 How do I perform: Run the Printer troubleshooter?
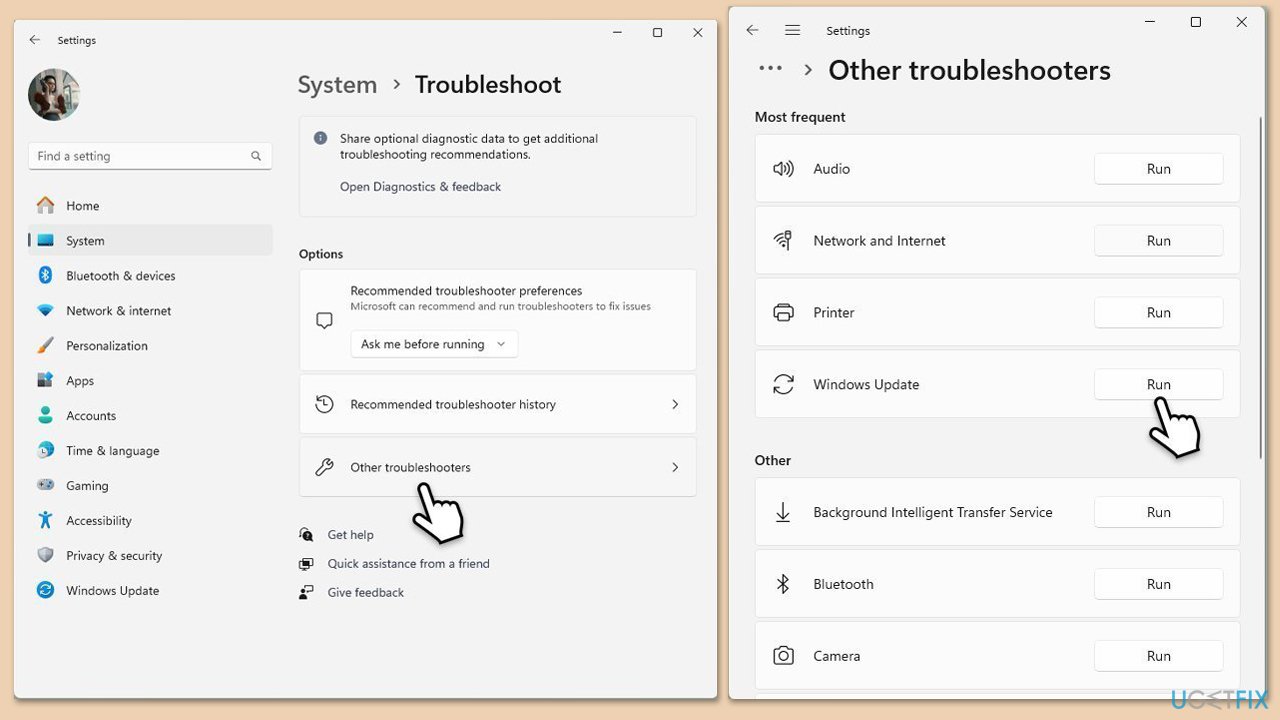1158,313
